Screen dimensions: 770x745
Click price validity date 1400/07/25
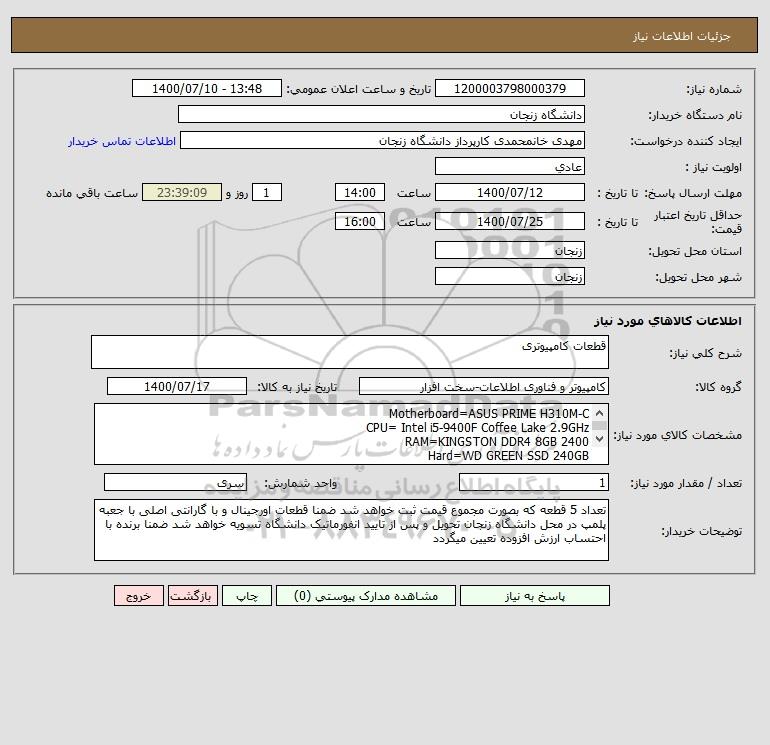[x=510, y=221]
